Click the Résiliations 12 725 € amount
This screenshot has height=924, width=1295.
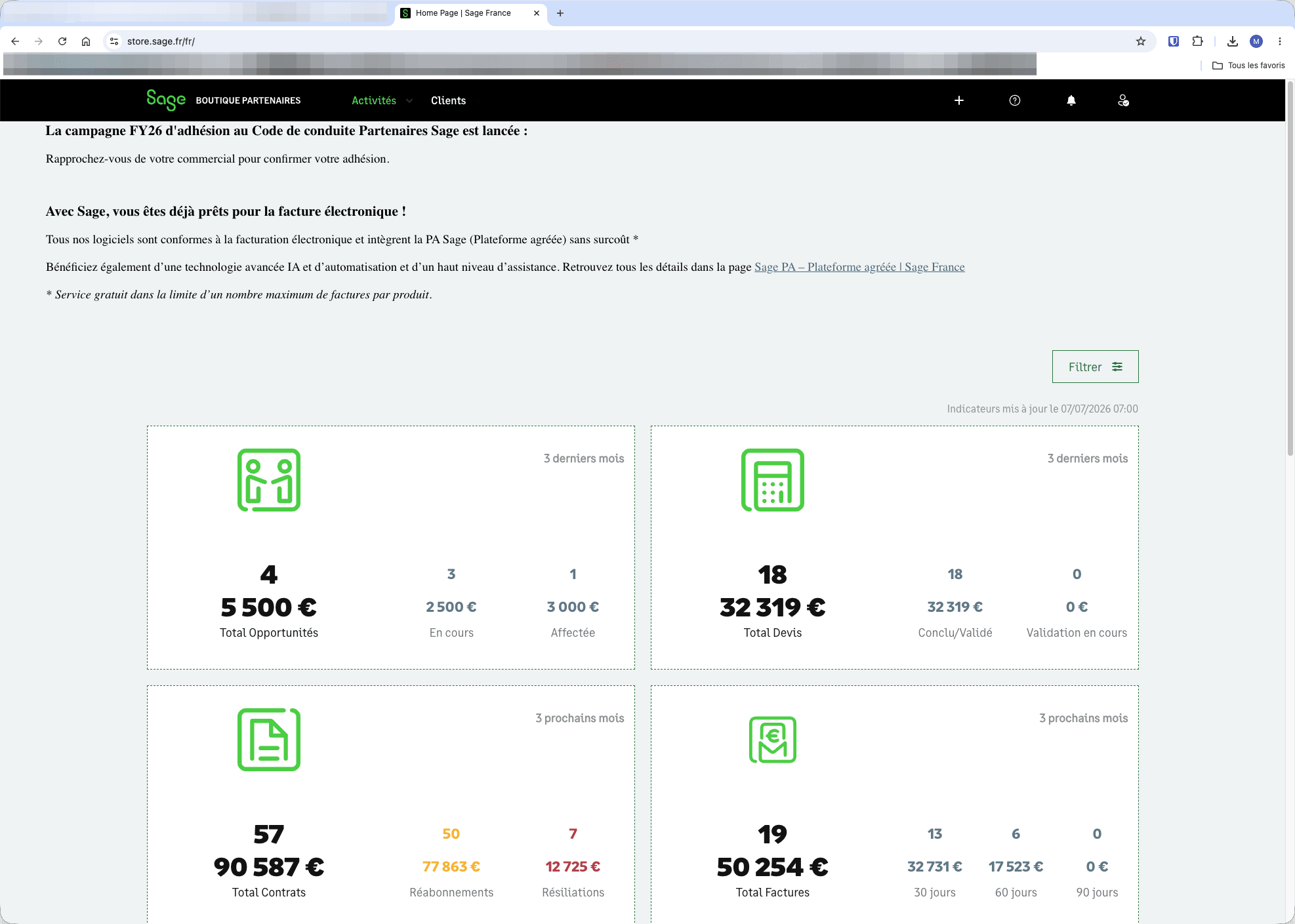[x=573, y=866]
